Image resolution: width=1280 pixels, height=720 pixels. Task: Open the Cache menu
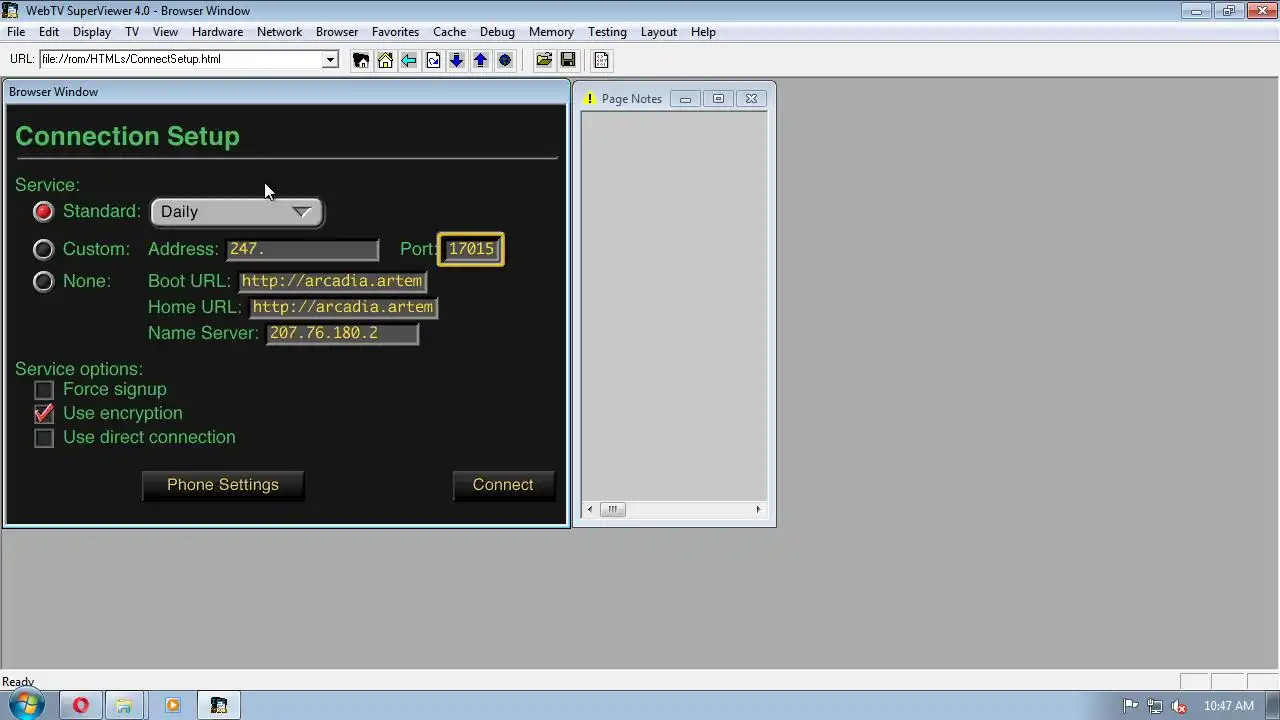[x=449, y=32]
